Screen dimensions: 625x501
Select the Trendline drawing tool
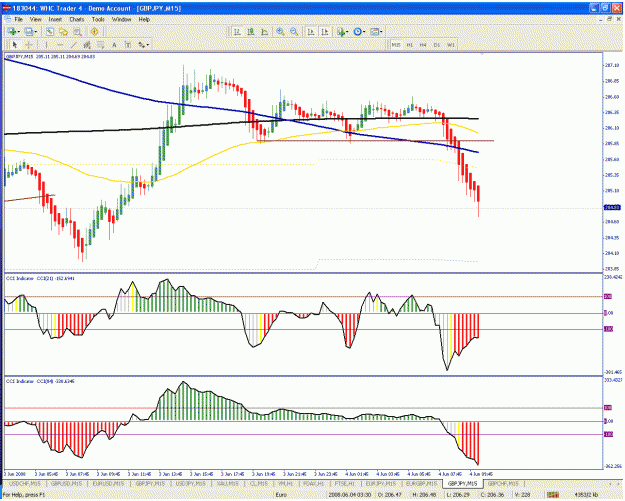point(73,45)
